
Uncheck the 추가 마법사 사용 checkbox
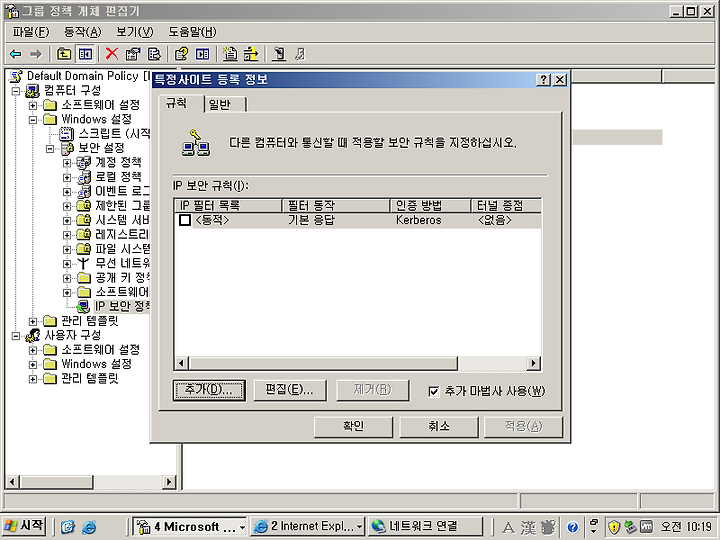coord(433,391)
